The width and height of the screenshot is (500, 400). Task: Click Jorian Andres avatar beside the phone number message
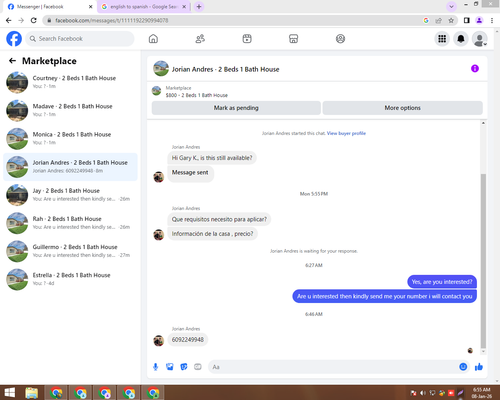(159, 341)
